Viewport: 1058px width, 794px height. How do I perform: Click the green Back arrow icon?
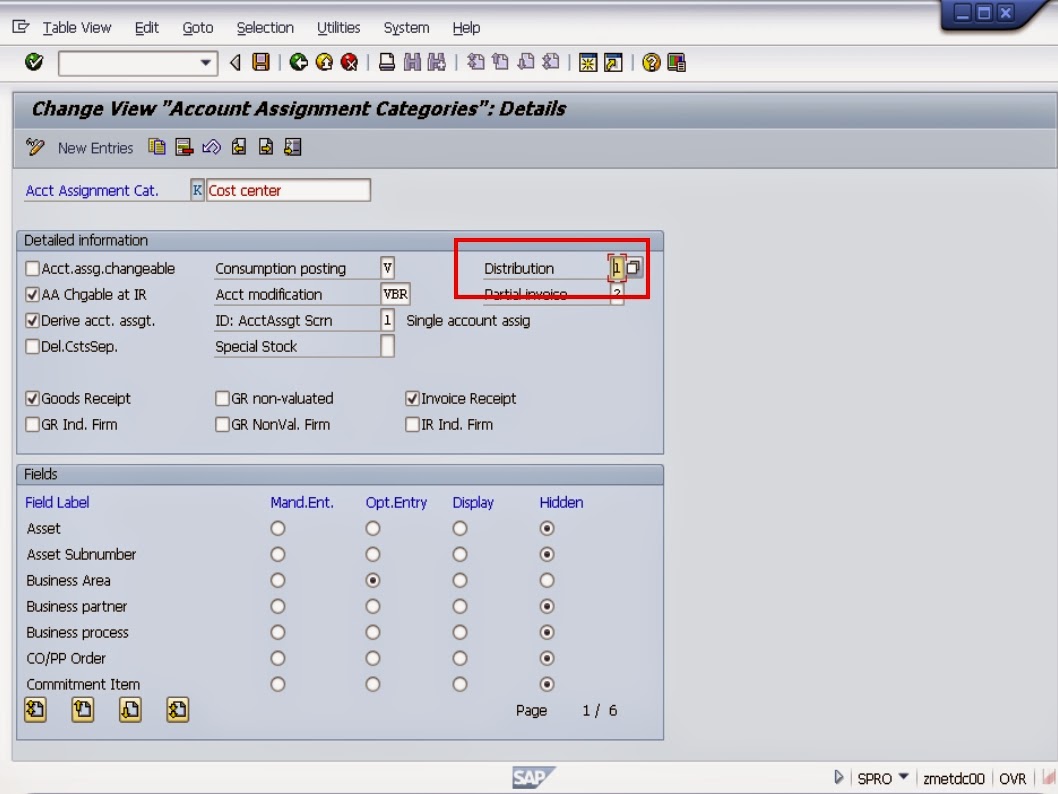[298, 63]
